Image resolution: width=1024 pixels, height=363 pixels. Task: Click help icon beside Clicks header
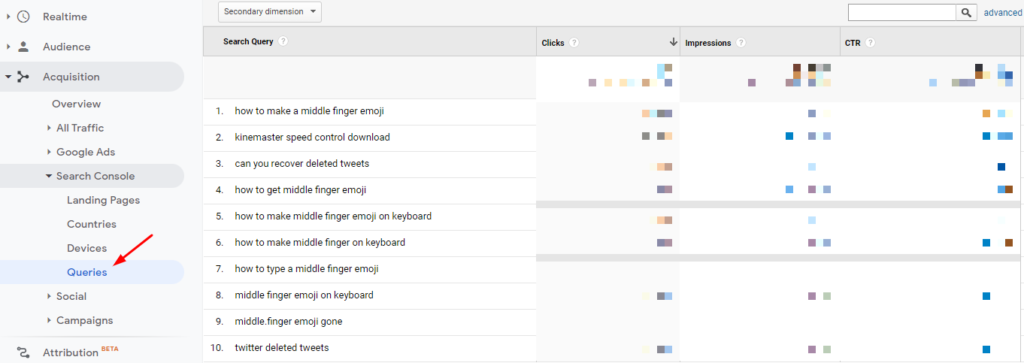tap(573, 42)
